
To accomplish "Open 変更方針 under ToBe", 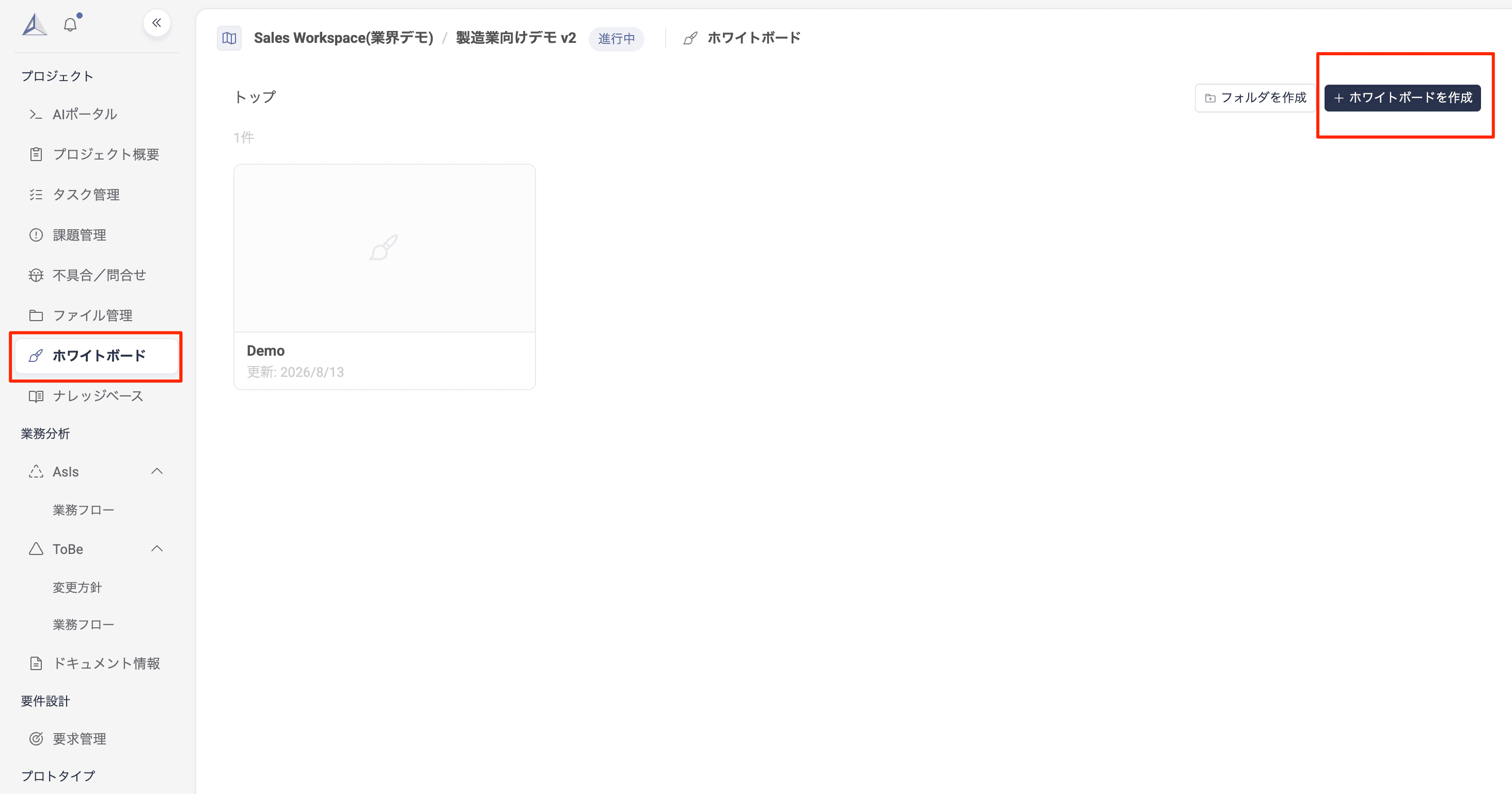I will coord(77,587).
